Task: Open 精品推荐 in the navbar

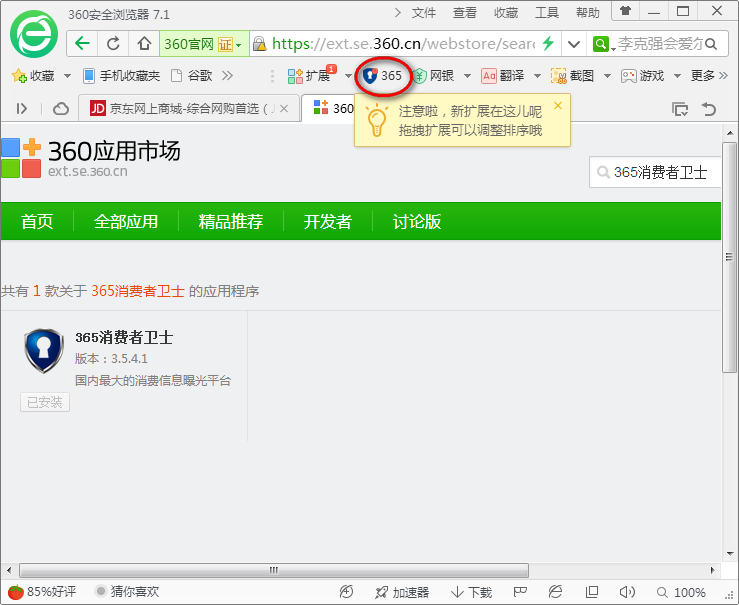Action: point(230,221)
